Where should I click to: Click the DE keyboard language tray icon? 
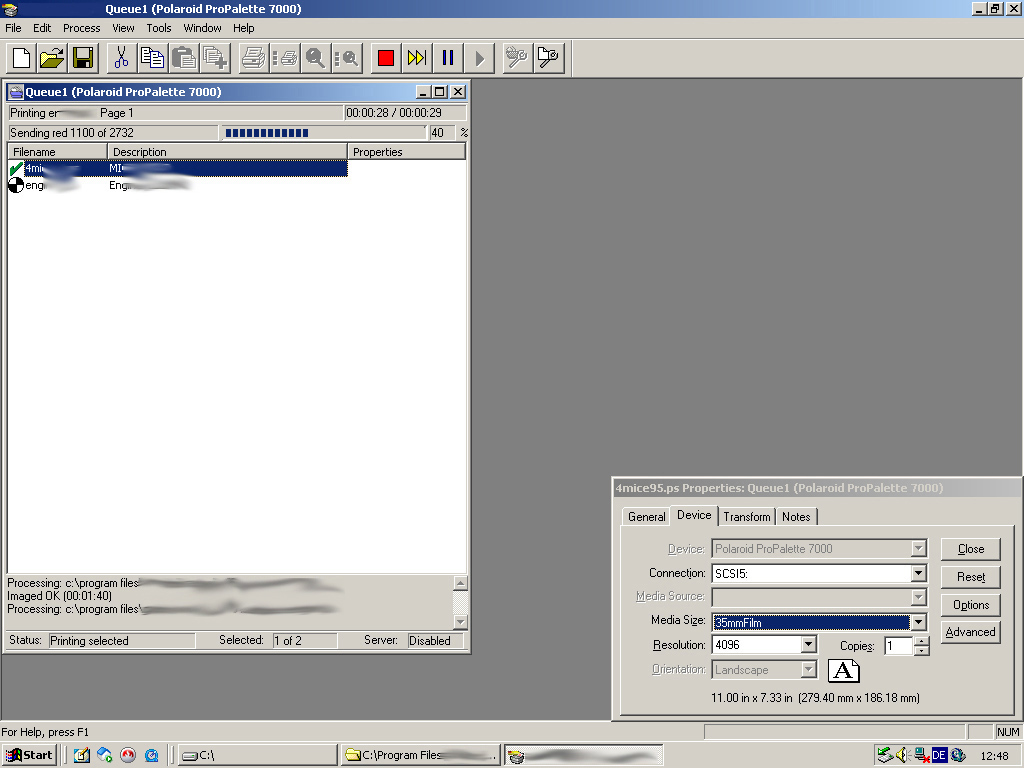click(x=939, y=756)
